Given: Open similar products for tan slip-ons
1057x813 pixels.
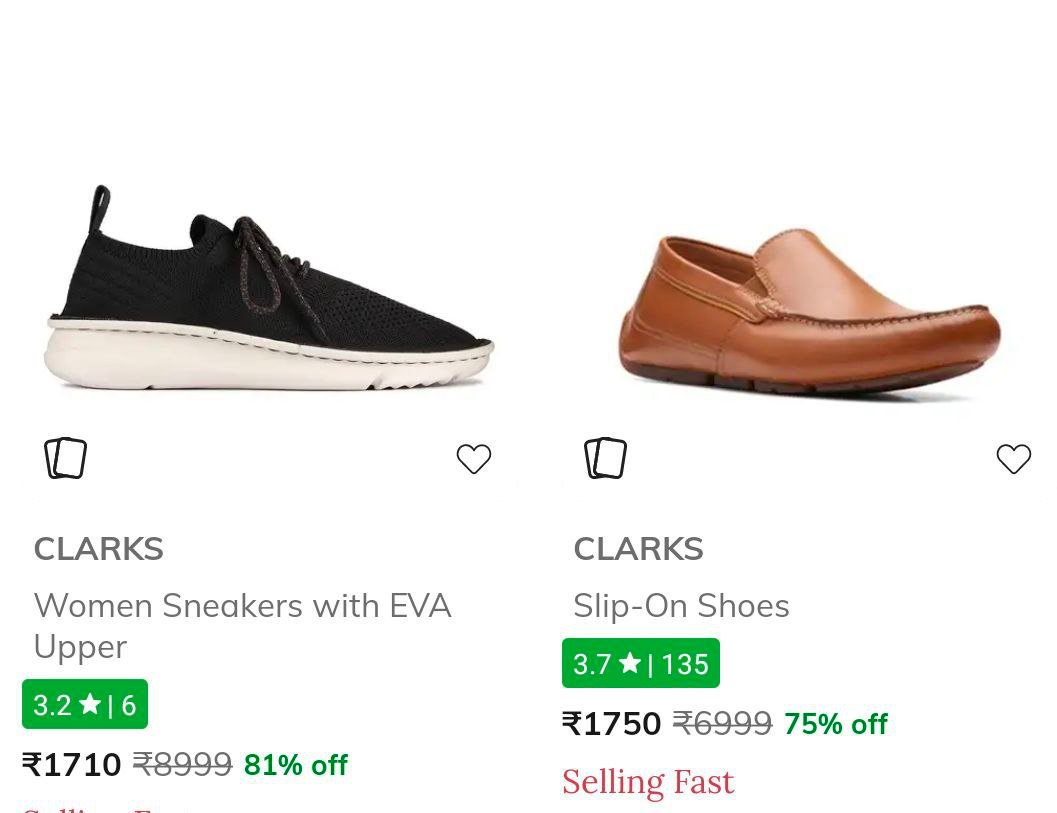Looking at the screenshot, I should (x=606, y=459).
